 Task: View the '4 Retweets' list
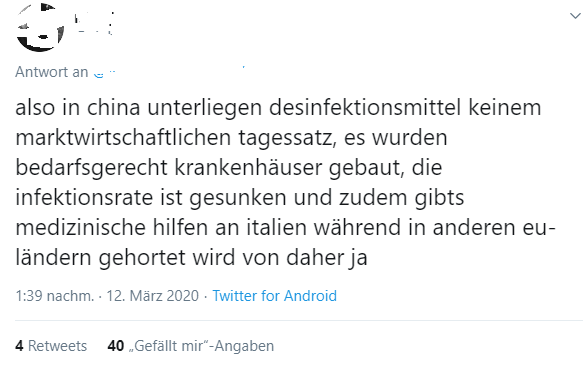[x=51, y=346]
